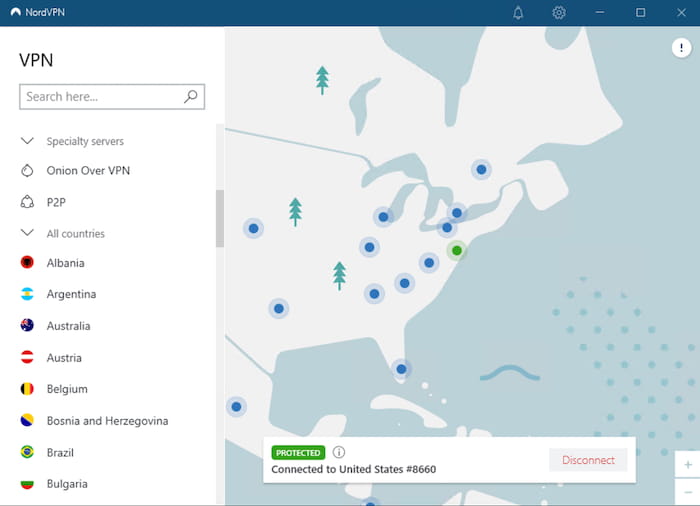Choose Brazil from country list
Image resolution: width=700 pixels, height=506 pixels.
coord(60,452)
